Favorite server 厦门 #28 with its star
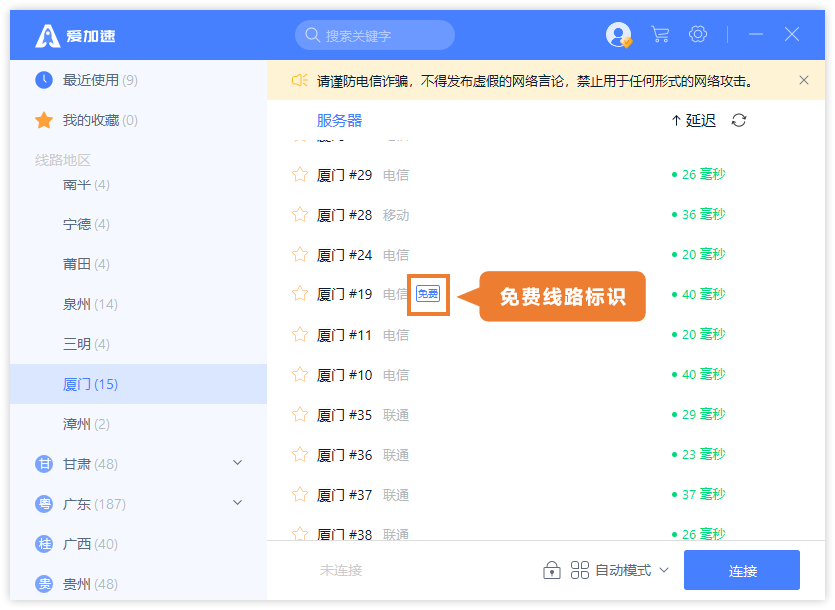Screen dimensions: 835x610 coord(300,215)
